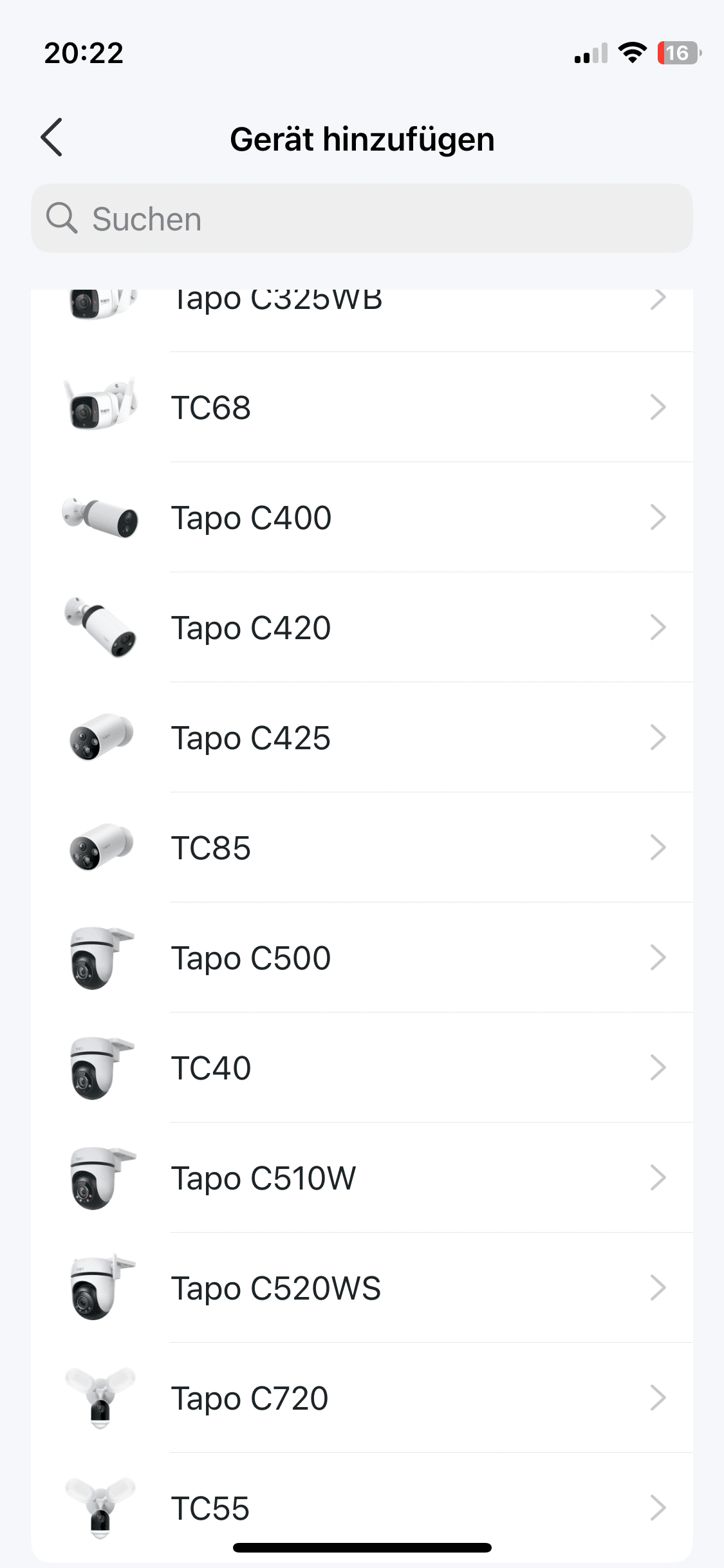The width and height of the screenshot is (724, 1568).
Task: Tap the Tapo C720 floodlight camera image
Action: [x=101, y=1397]
